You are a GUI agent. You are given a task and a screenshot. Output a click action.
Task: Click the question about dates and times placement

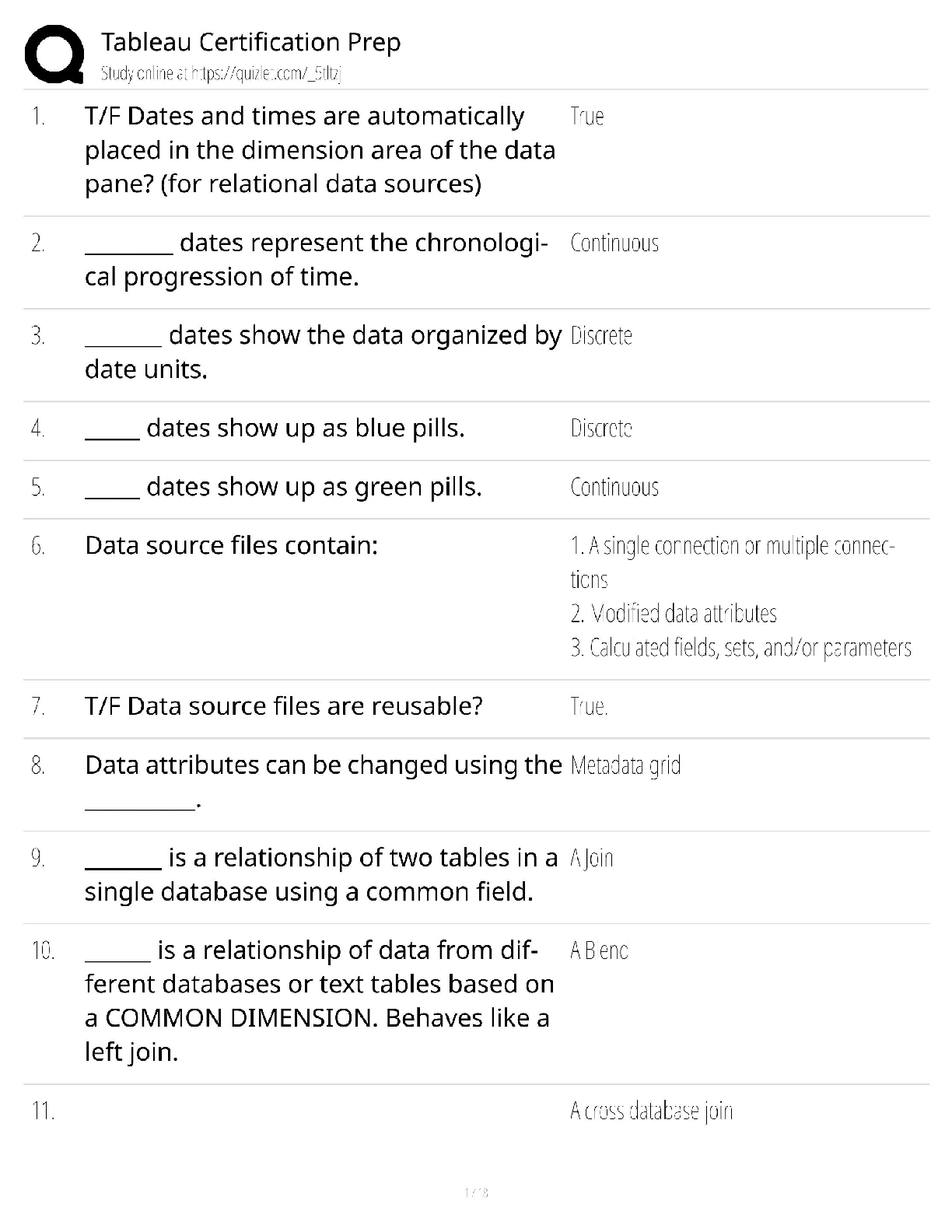pyautogui.click(x=320, y=150)
